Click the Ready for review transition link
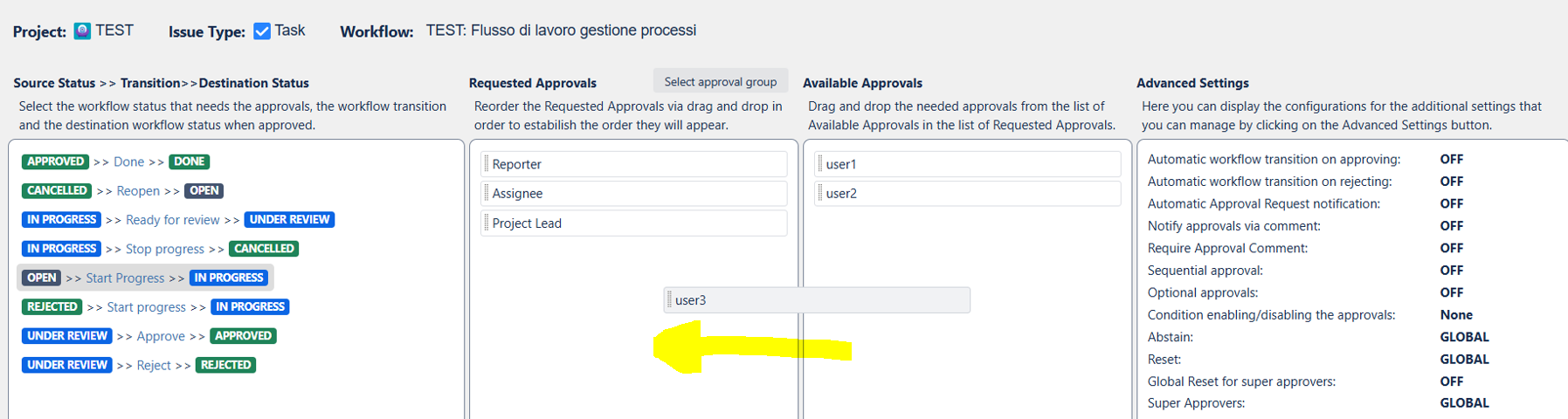Screen dimensions: 1568x419 coord(172,220)
